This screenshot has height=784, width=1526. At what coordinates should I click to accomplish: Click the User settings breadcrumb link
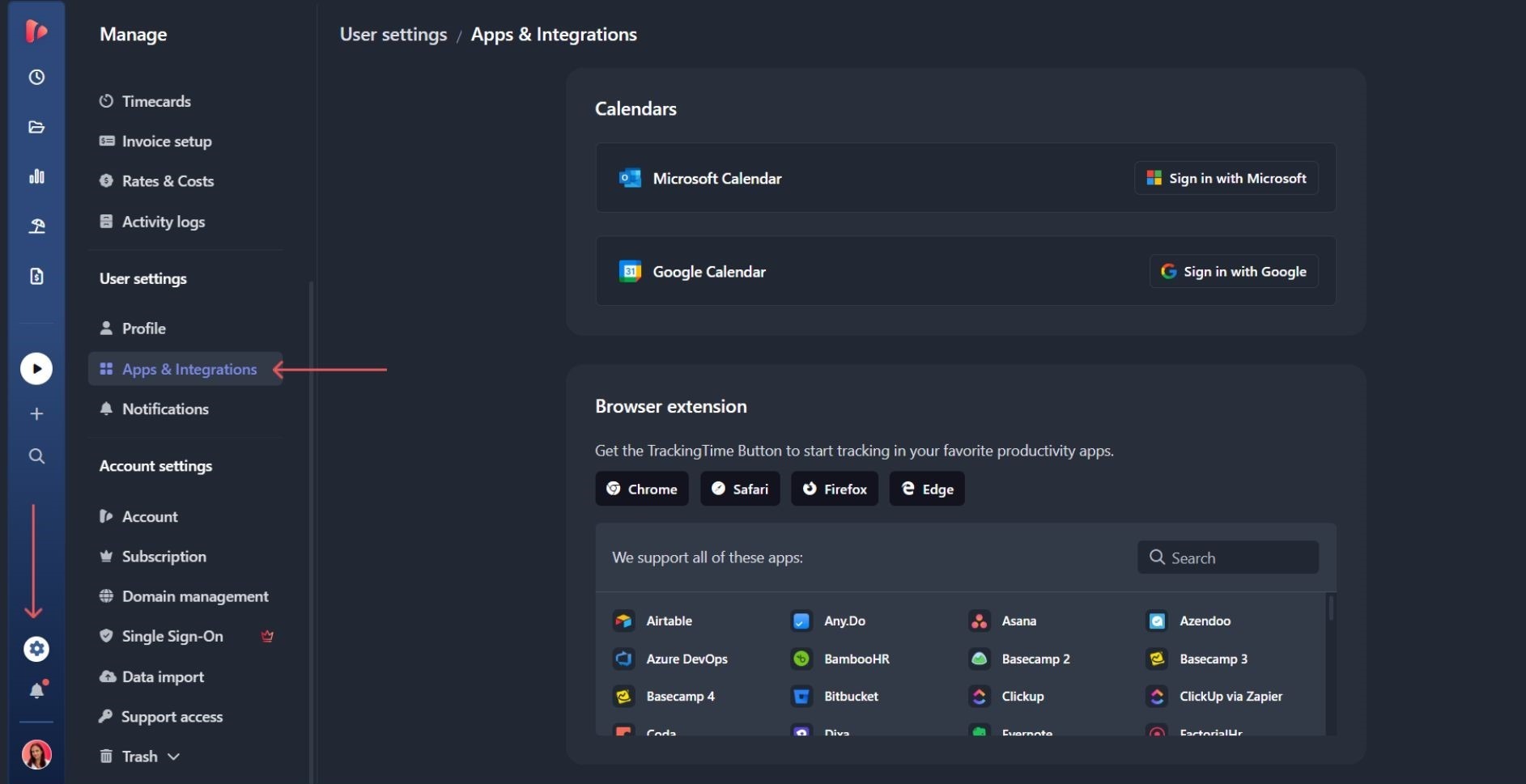tap(393, 34)
